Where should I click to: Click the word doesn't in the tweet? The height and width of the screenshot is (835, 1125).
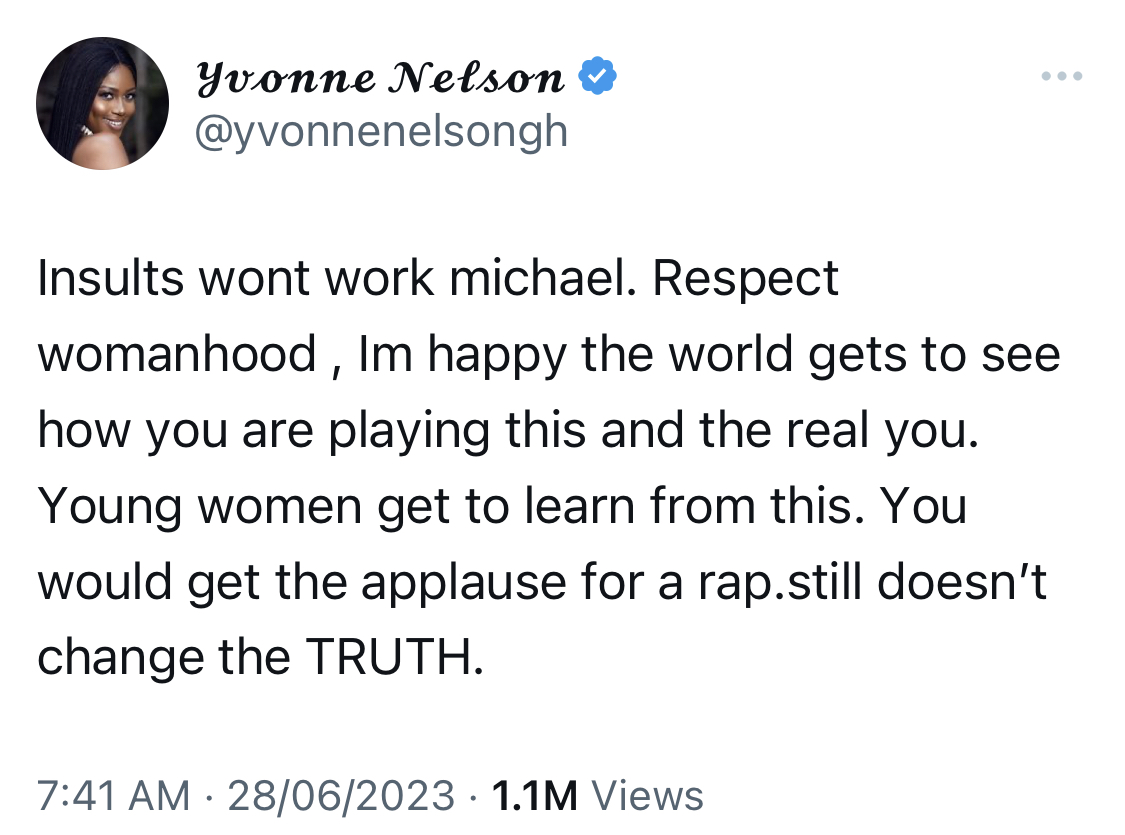(x=962, y=581)
